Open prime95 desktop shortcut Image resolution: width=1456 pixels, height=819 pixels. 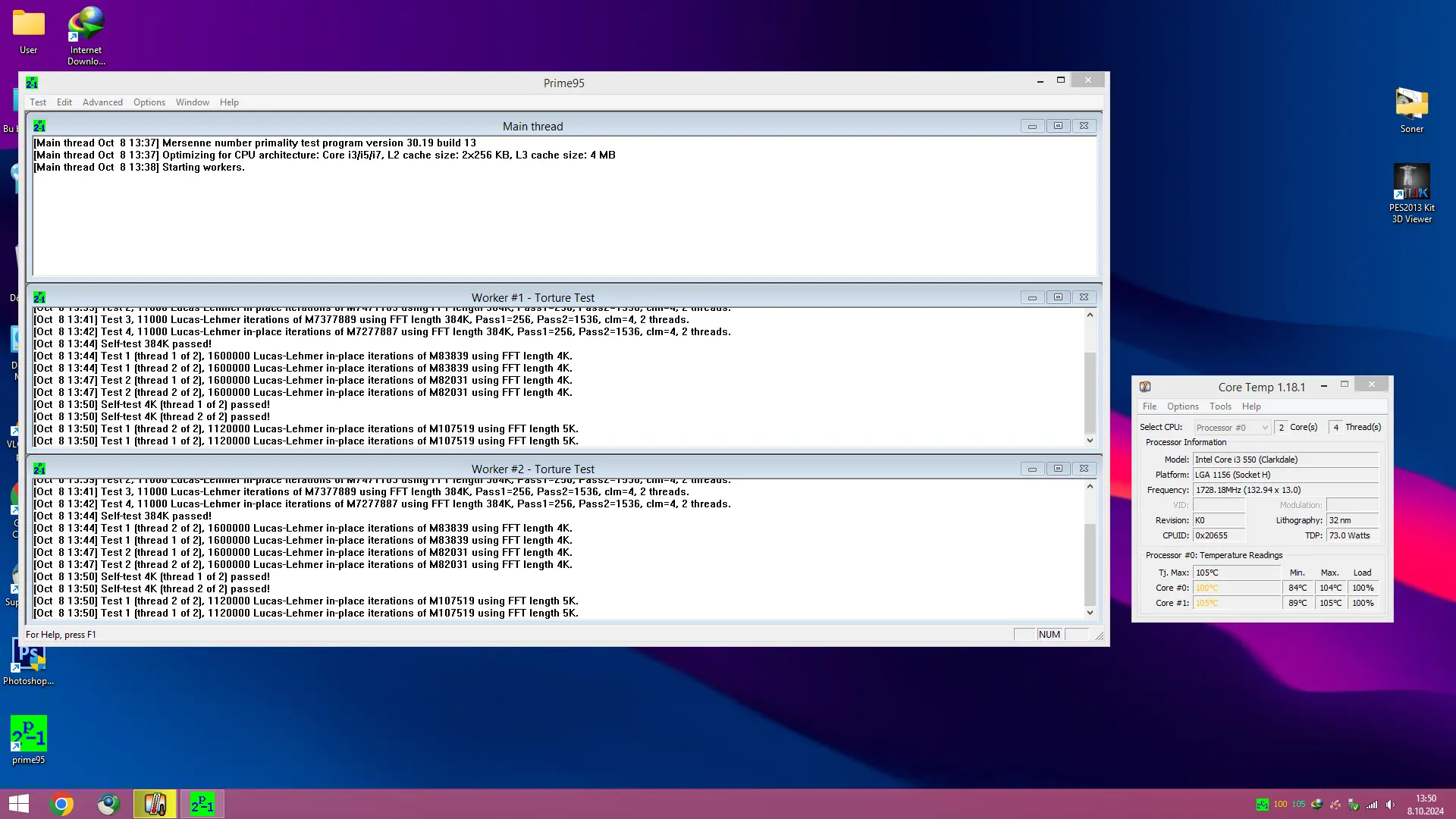coord(29,740)
